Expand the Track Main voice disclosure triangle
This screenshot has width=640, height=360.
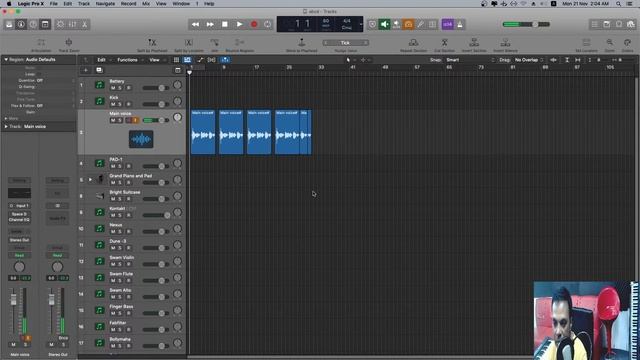pyautogui.click(x=6, y=127)
